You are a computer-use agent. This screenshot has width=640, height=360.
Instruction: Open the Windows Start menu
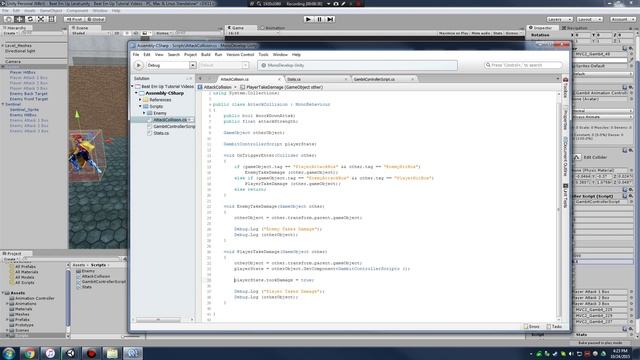[9, 353]
